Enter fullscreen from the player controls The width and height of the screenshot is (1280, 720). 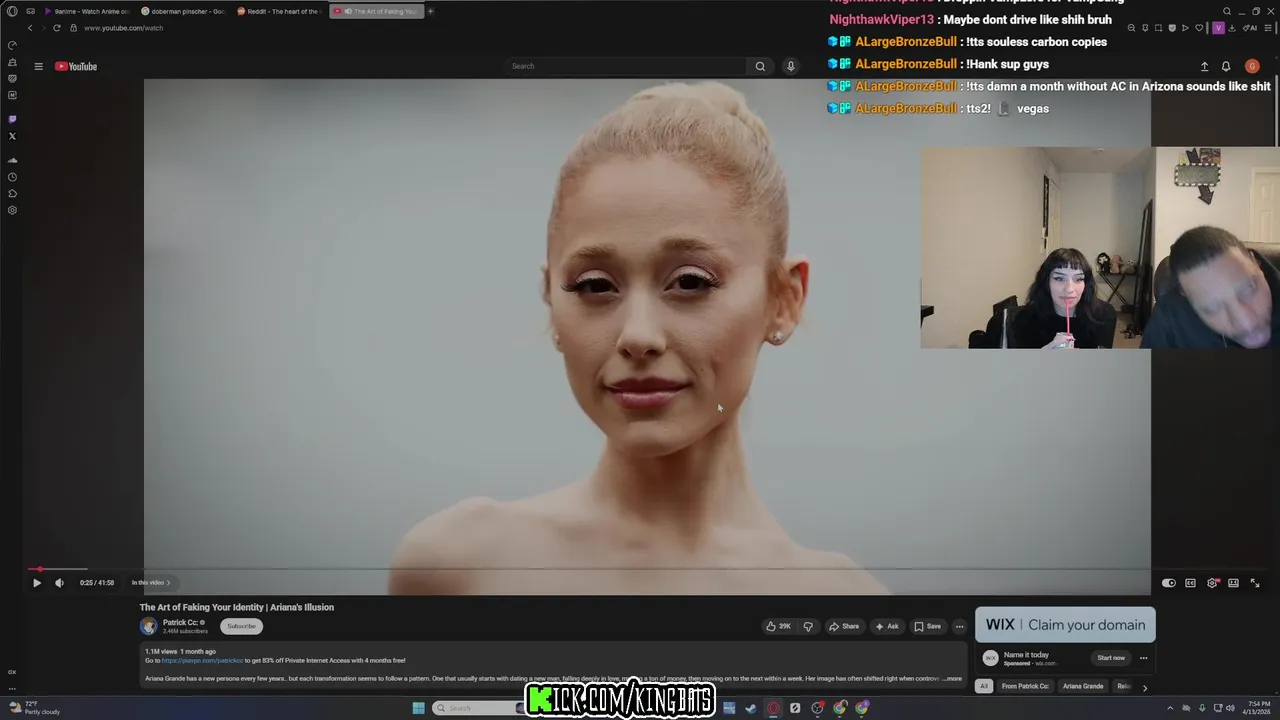click(x=1255, y=583)
